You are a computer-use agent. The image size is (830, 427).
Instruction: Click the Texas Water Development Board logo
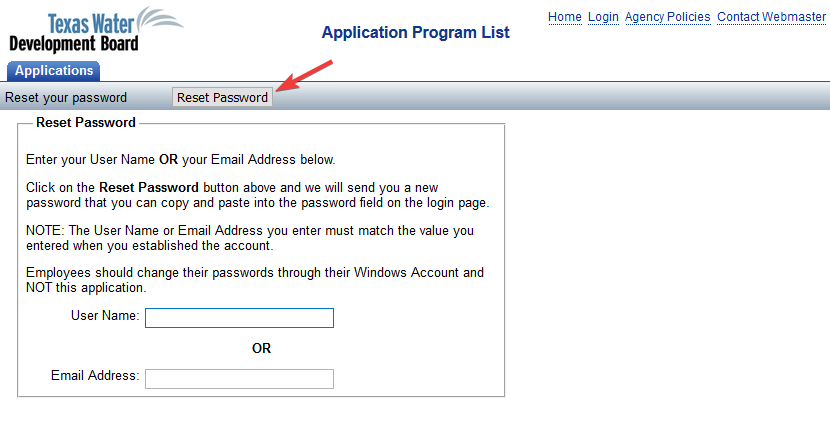[96, 30]
